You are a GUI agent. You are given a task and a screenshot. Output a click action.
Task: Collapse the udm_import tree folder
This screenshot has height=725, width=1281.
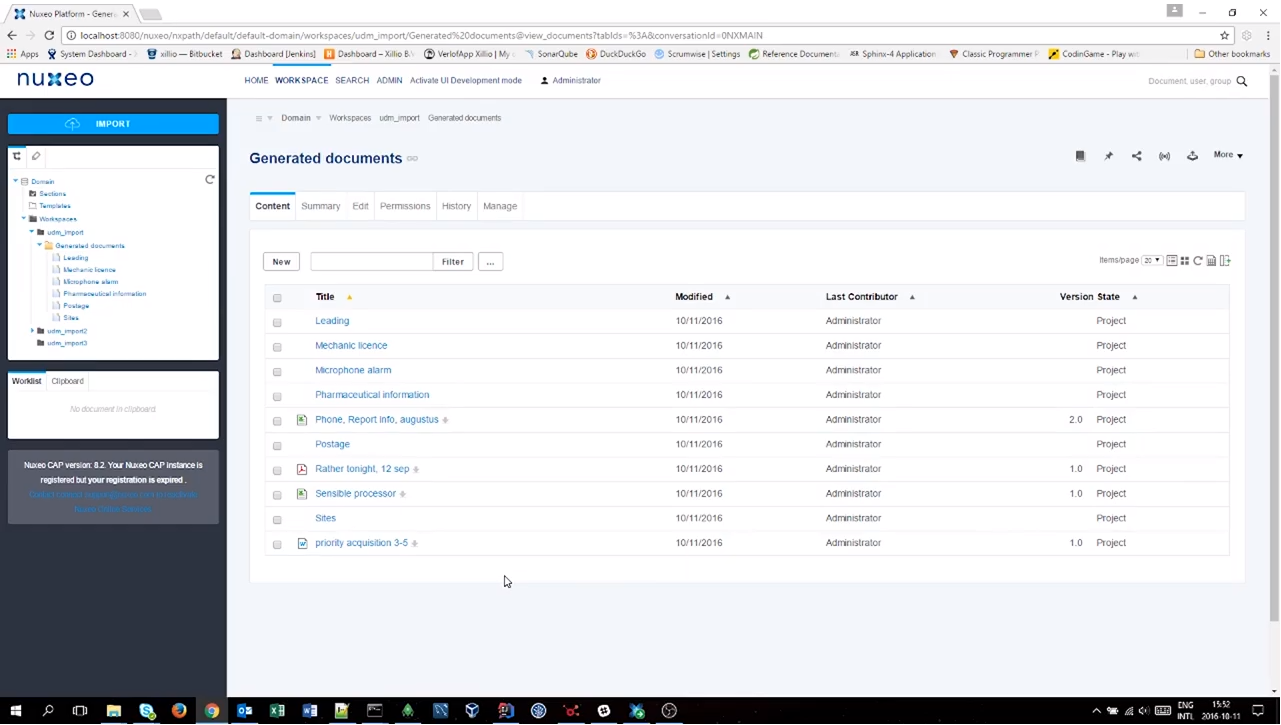point(33,232)
